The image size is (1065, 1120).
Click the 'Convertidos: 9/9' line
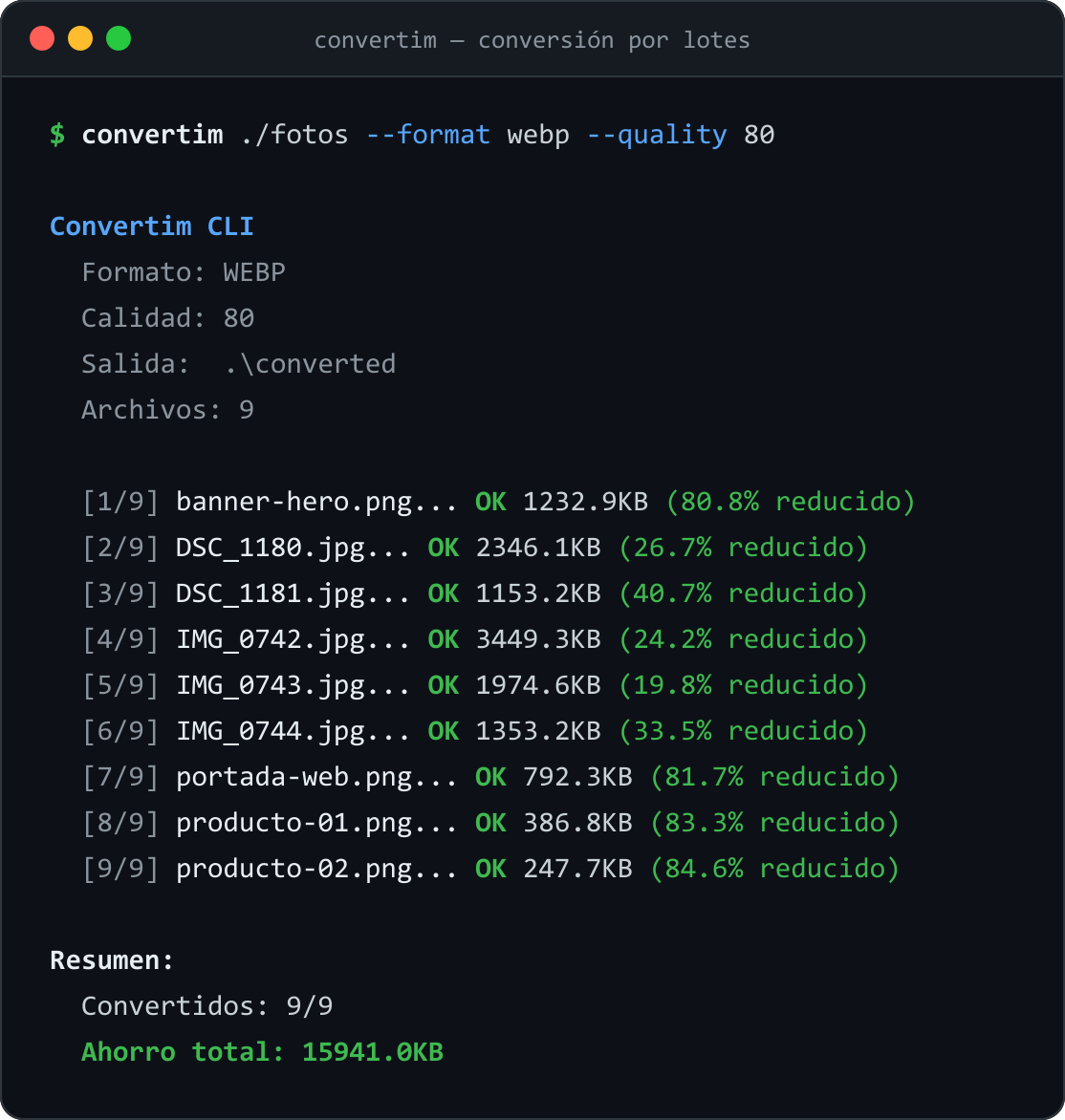tap(207, 1005)
